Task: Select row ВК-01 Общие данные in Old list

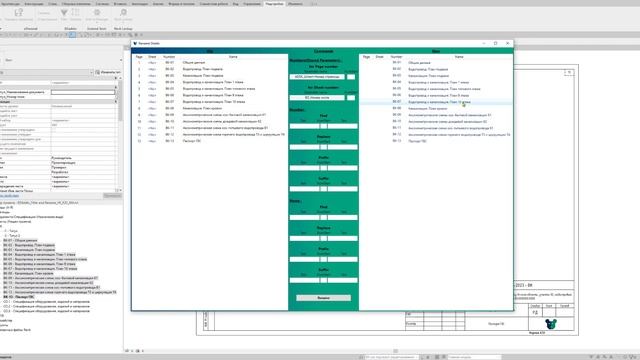Action: tap(210, 63)
